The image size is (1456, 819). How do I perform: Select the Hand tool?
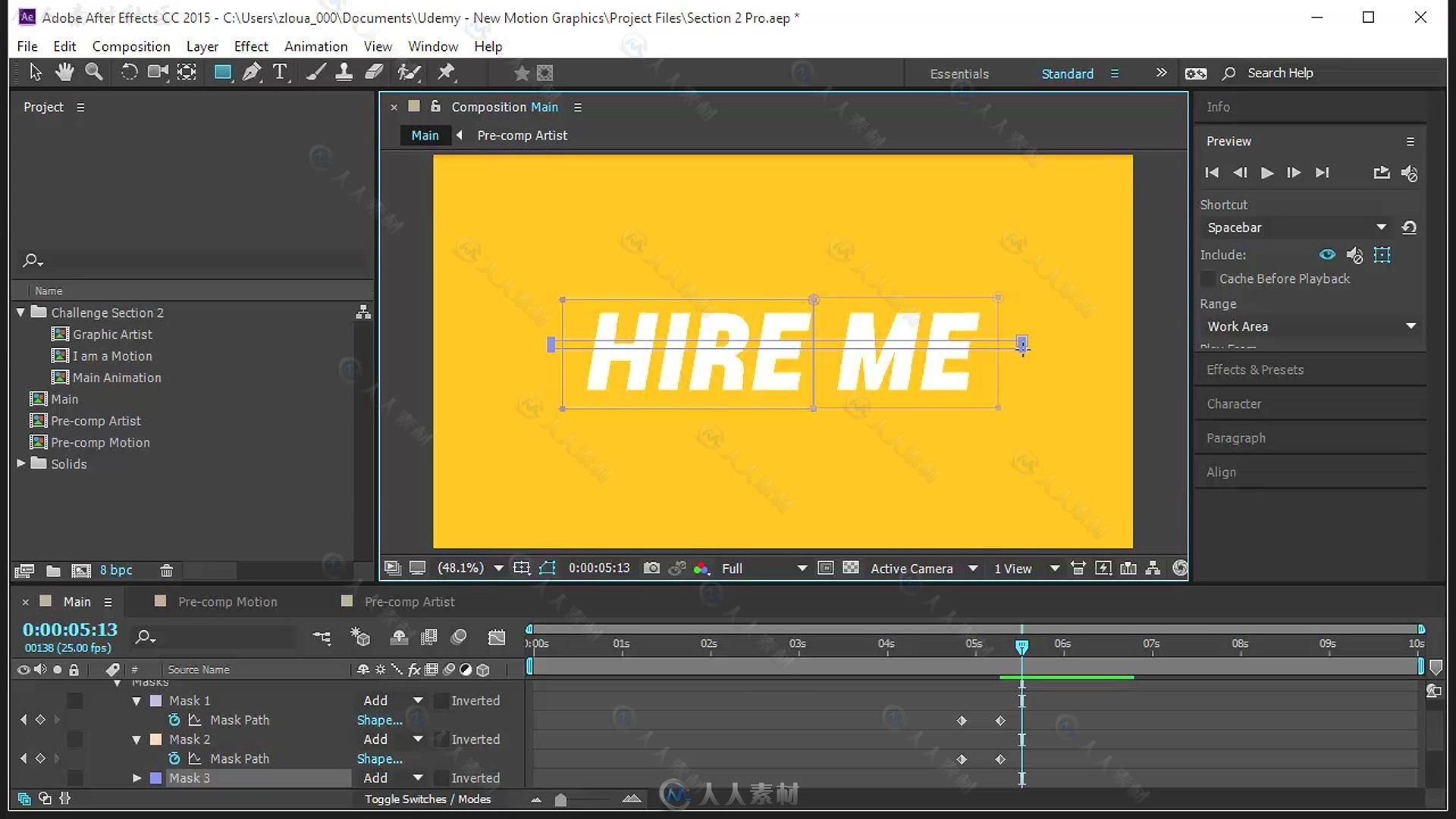click(64, 73)
